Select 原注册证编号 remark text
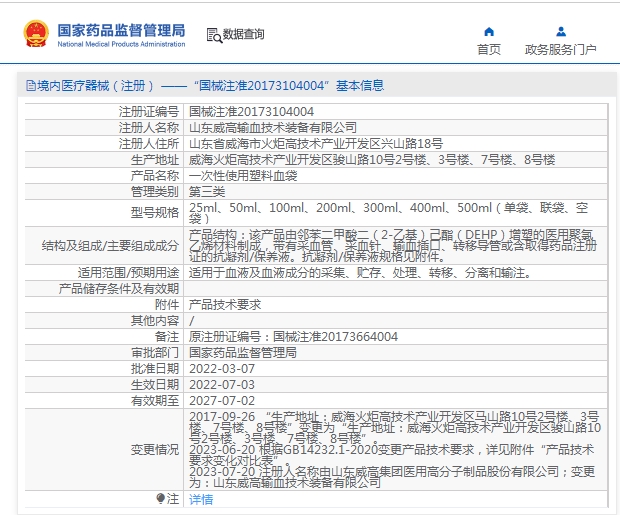 point(293,337)
